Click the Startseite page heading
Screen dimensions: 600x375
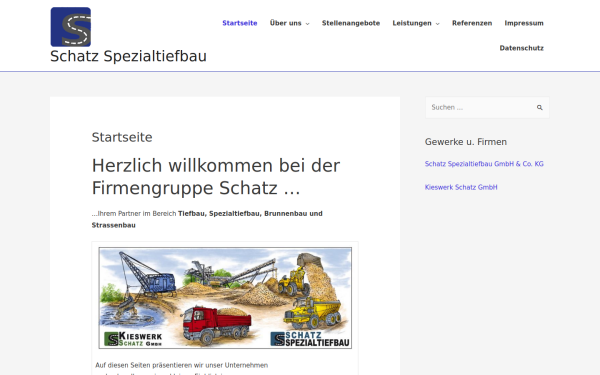(x=122, y=137)
